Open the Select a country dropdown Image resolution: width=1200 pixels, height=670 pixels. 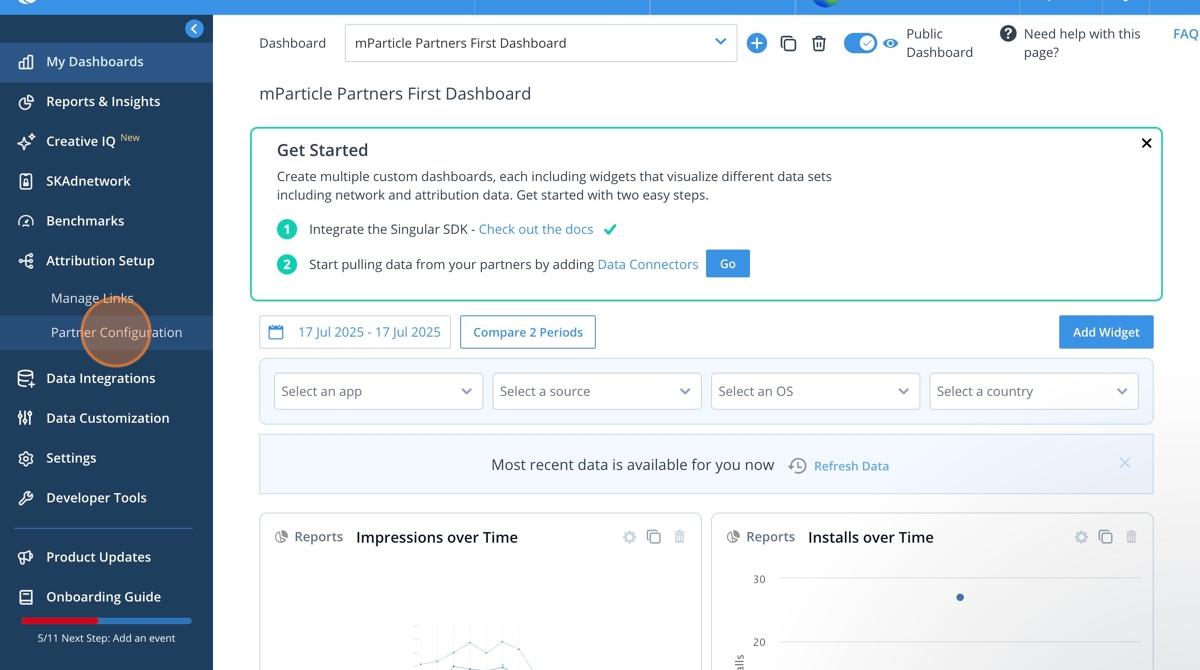point(1033,391)
